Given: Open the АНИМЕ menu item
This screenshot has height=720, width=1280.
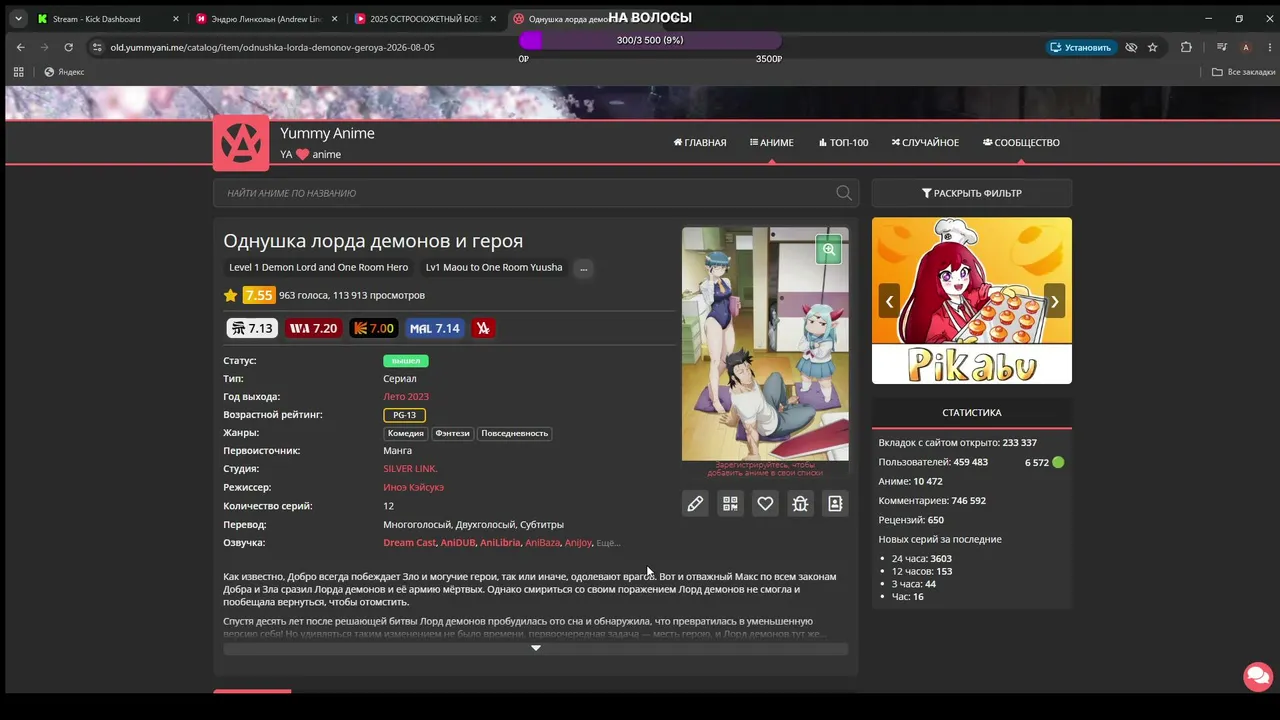Looking at the screenshot, I should [x=772, y=143].
